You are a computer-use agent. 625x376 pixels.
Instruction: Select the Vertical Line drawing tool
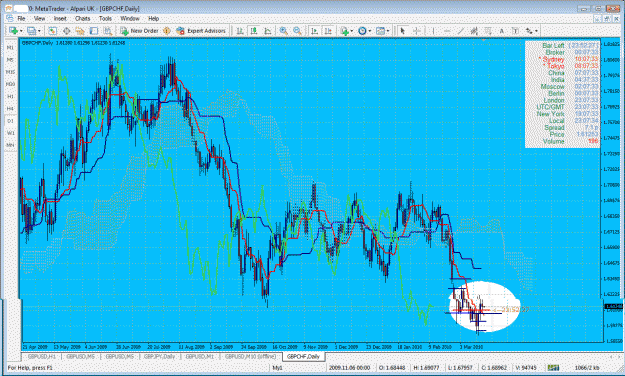[433, 31]
